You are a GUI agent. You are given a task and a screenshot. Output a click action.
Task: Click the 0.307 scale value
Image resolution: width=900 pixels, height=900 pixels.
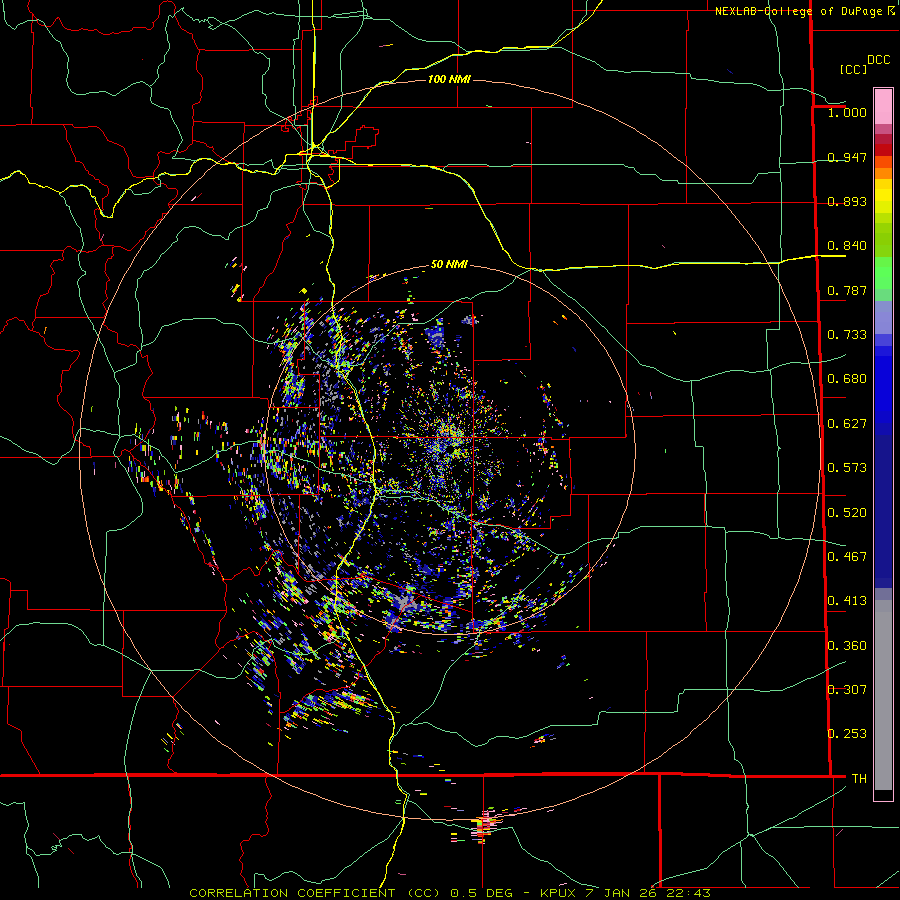847,690
